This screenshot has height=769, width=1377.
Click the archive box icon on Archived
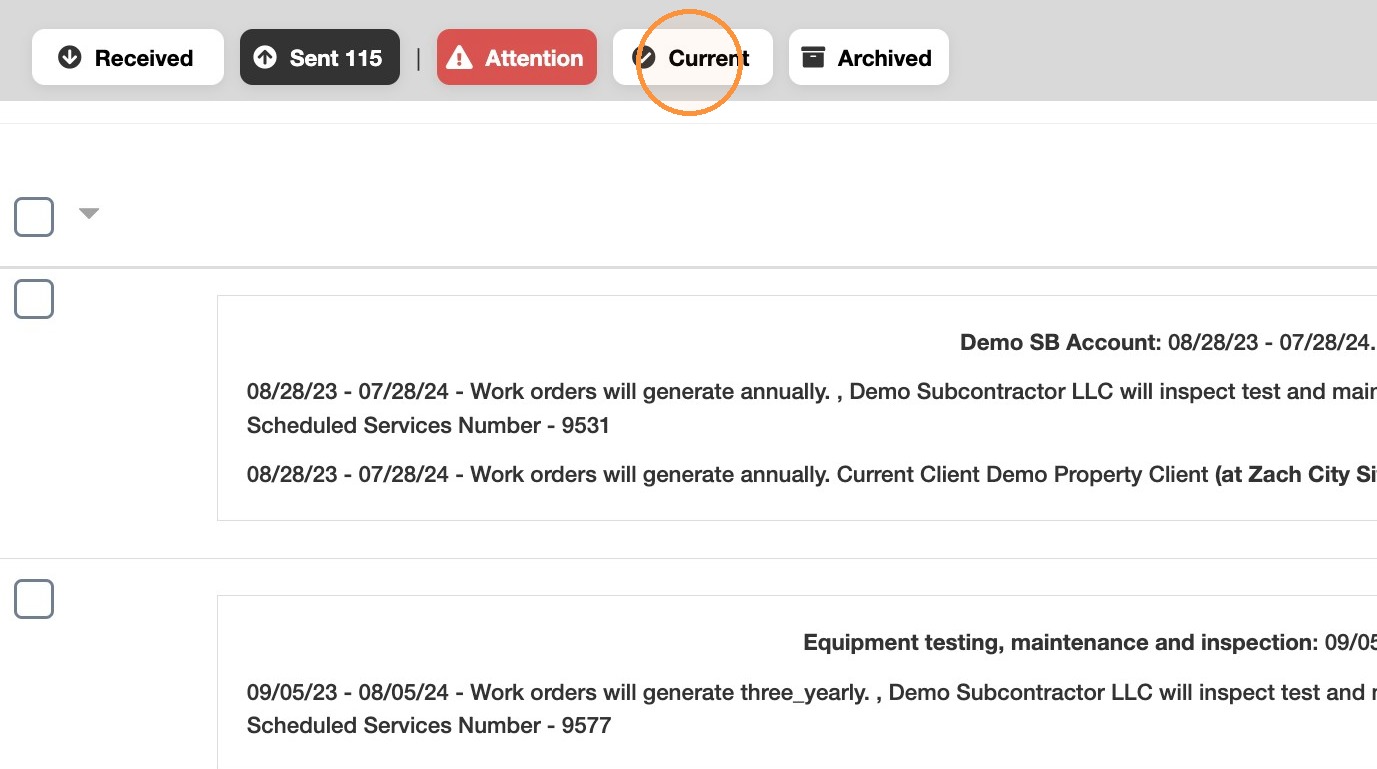click(x=814, y=57)
